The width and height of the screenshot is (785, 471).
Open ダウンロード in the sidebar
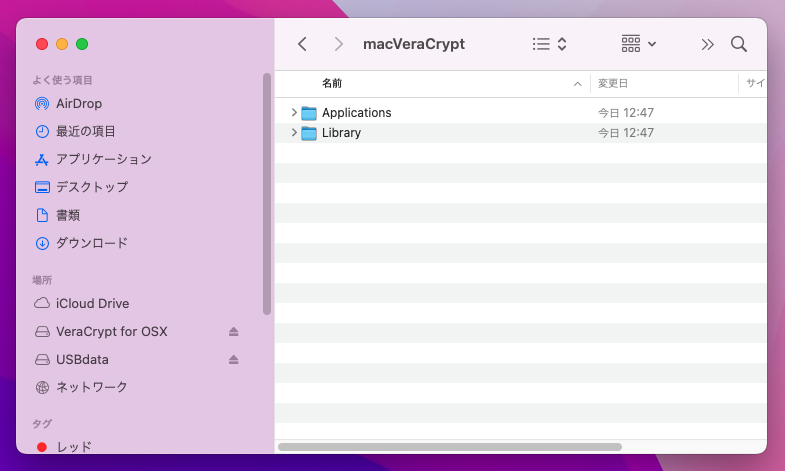pos(92,243)
